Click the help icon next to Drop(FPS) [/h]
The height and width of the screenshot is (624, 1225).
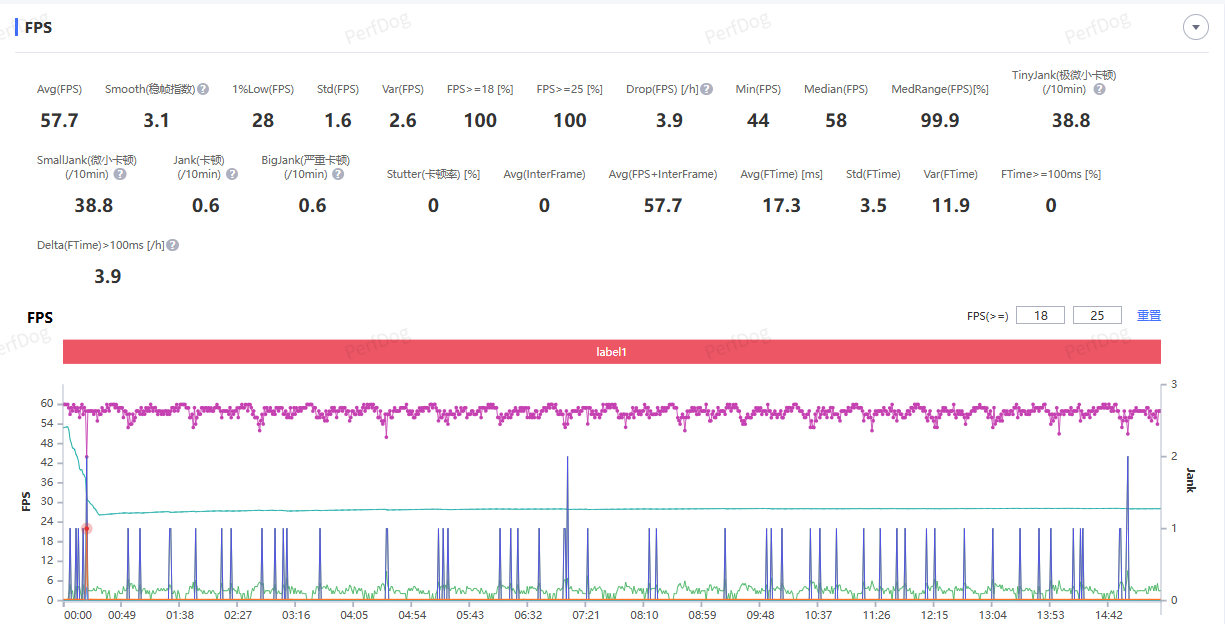[707, 89]
